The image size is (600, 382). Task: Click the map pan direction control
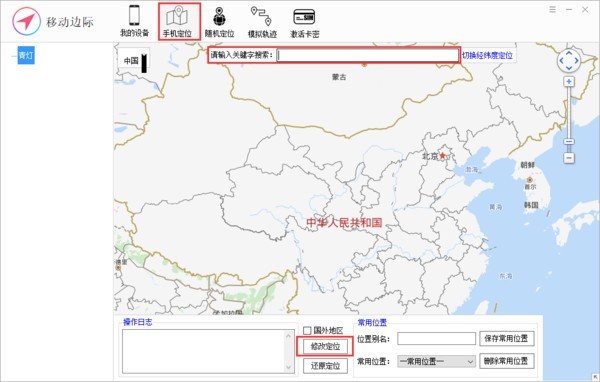tap(569, 60)
